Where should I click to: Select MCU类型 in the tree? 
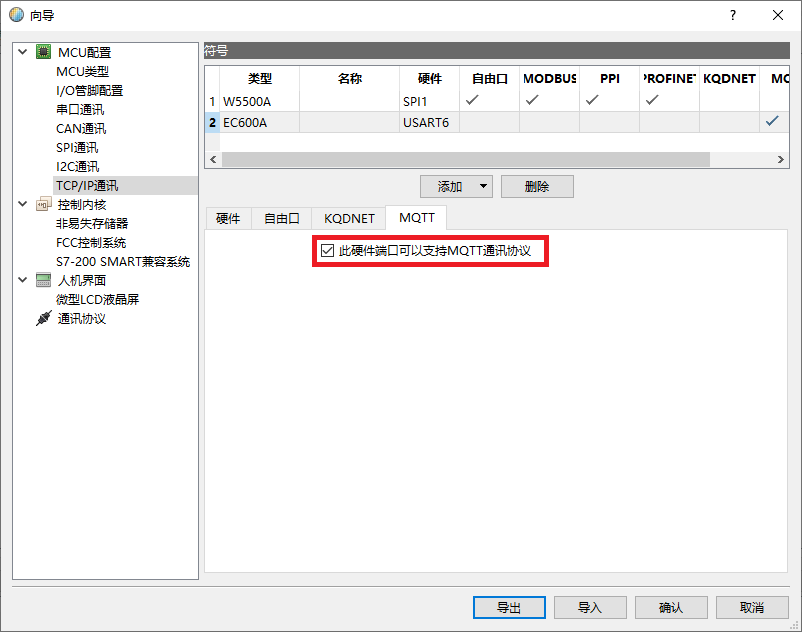click(x=82, y=71)
